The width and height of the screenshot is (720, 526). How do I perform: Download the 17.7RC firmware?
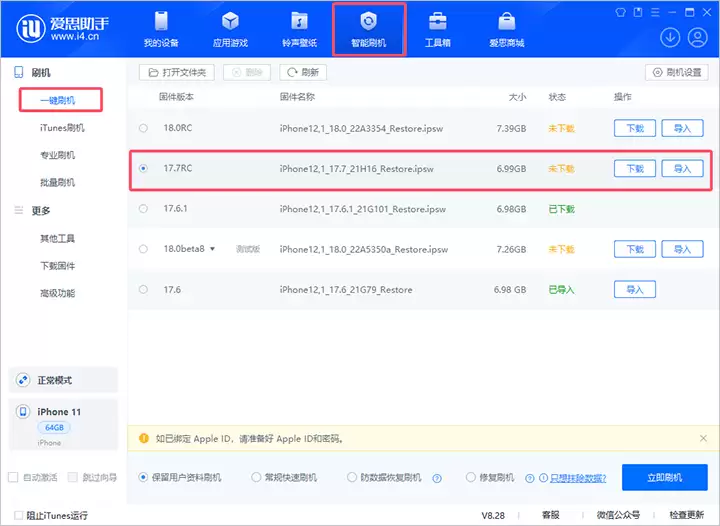coord(635,168)
